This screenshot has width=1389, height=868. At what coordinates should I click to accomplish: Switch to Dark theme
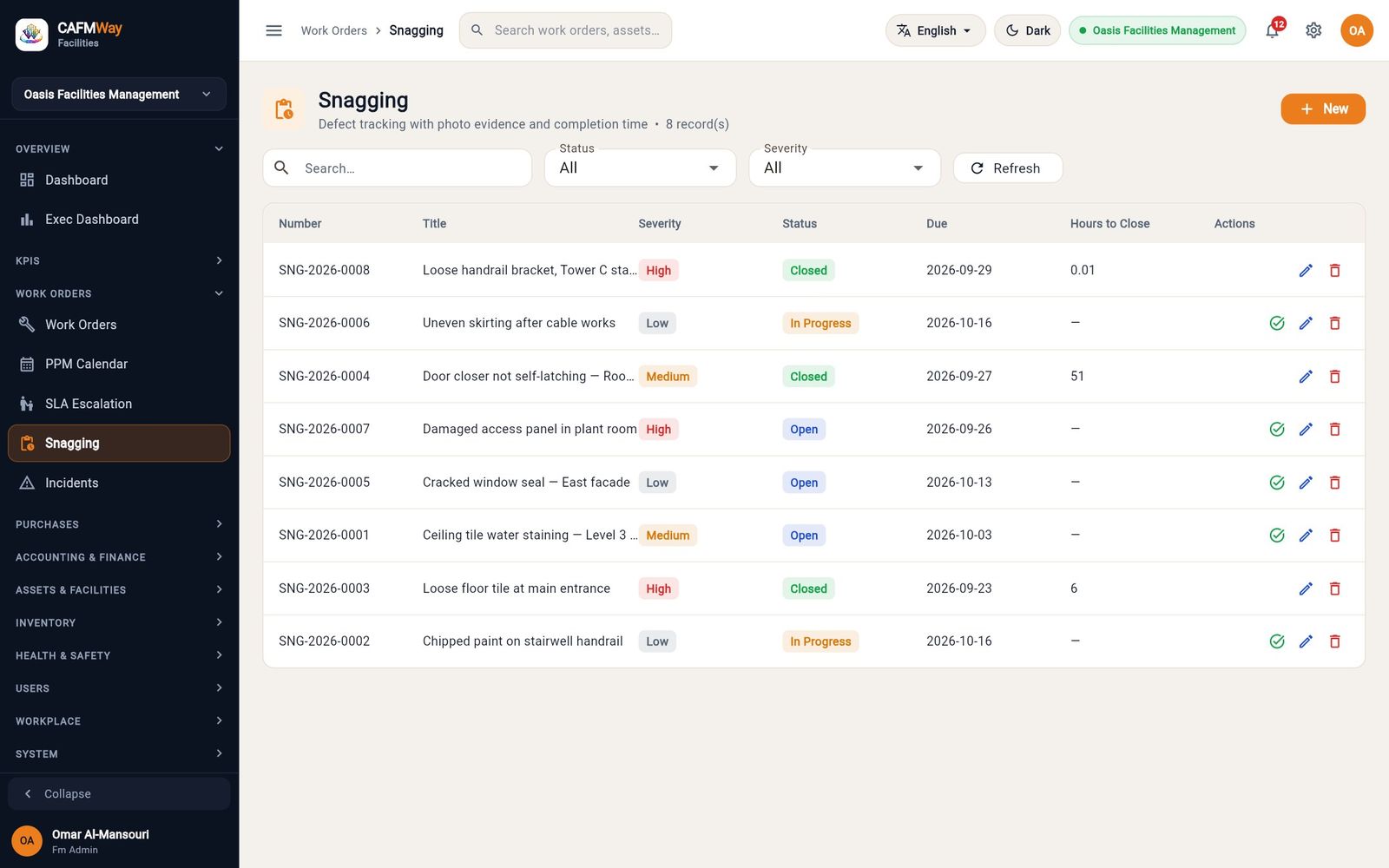1027,30
